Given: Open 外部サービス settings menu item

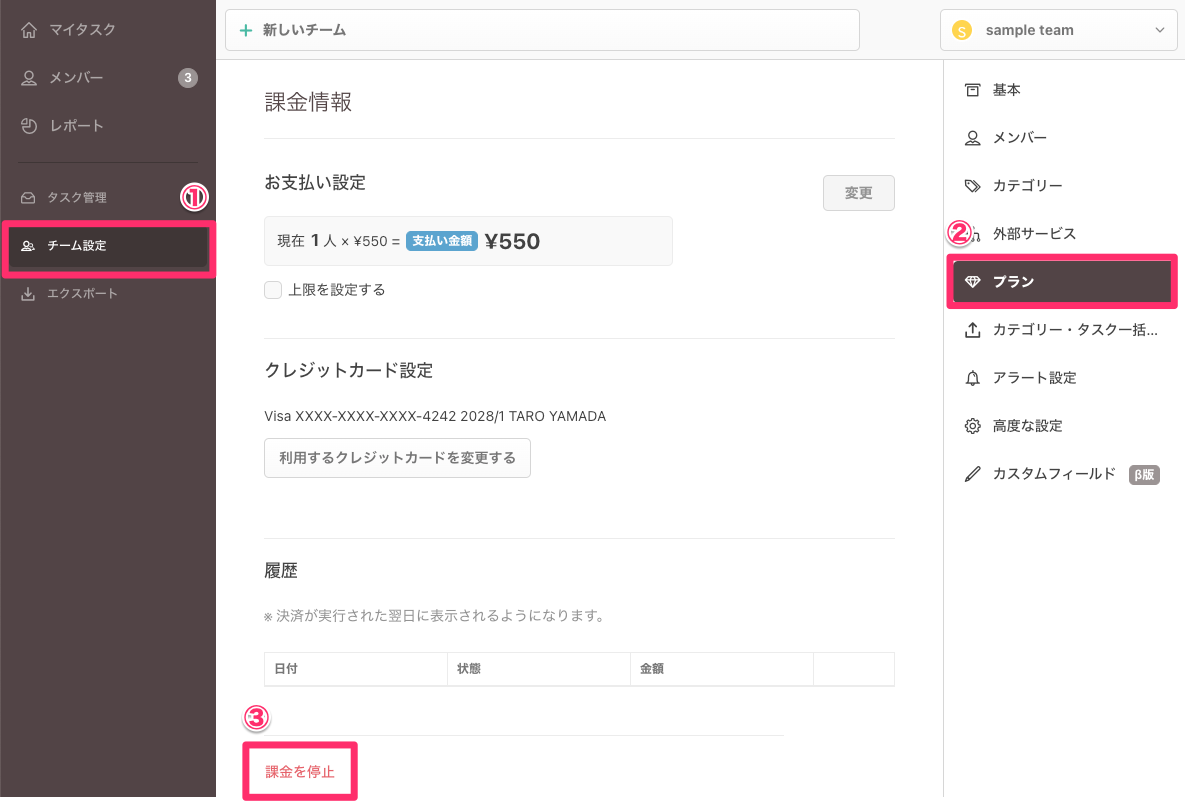Looking at the screenshot, I should point(1034,234).
